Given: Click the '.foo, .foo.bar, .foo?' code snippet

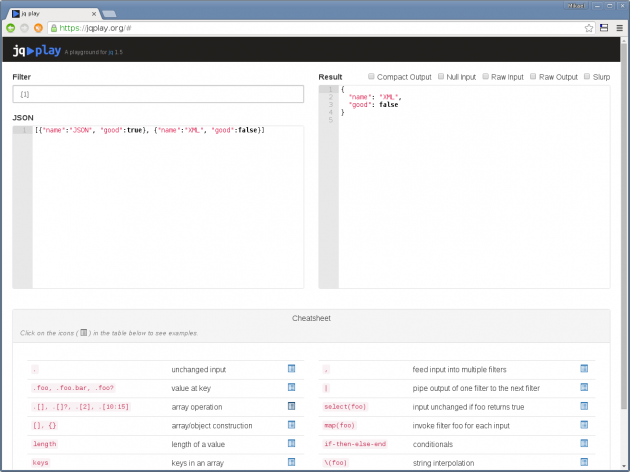Looking at the screenshot, I should coord(73,388).
